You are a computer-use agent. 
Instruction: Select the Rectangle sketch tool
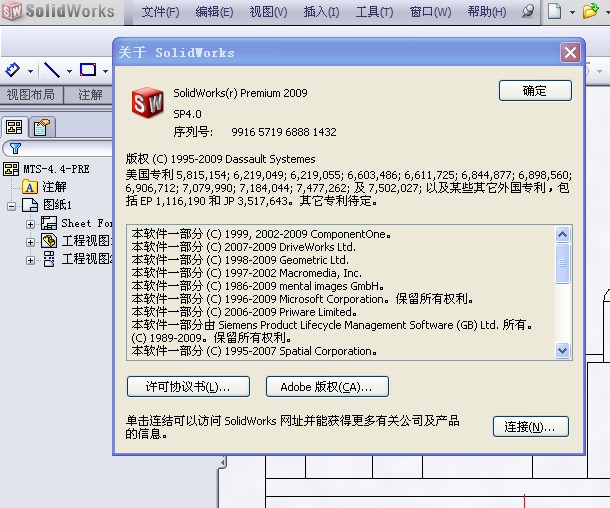coord(88,70)
